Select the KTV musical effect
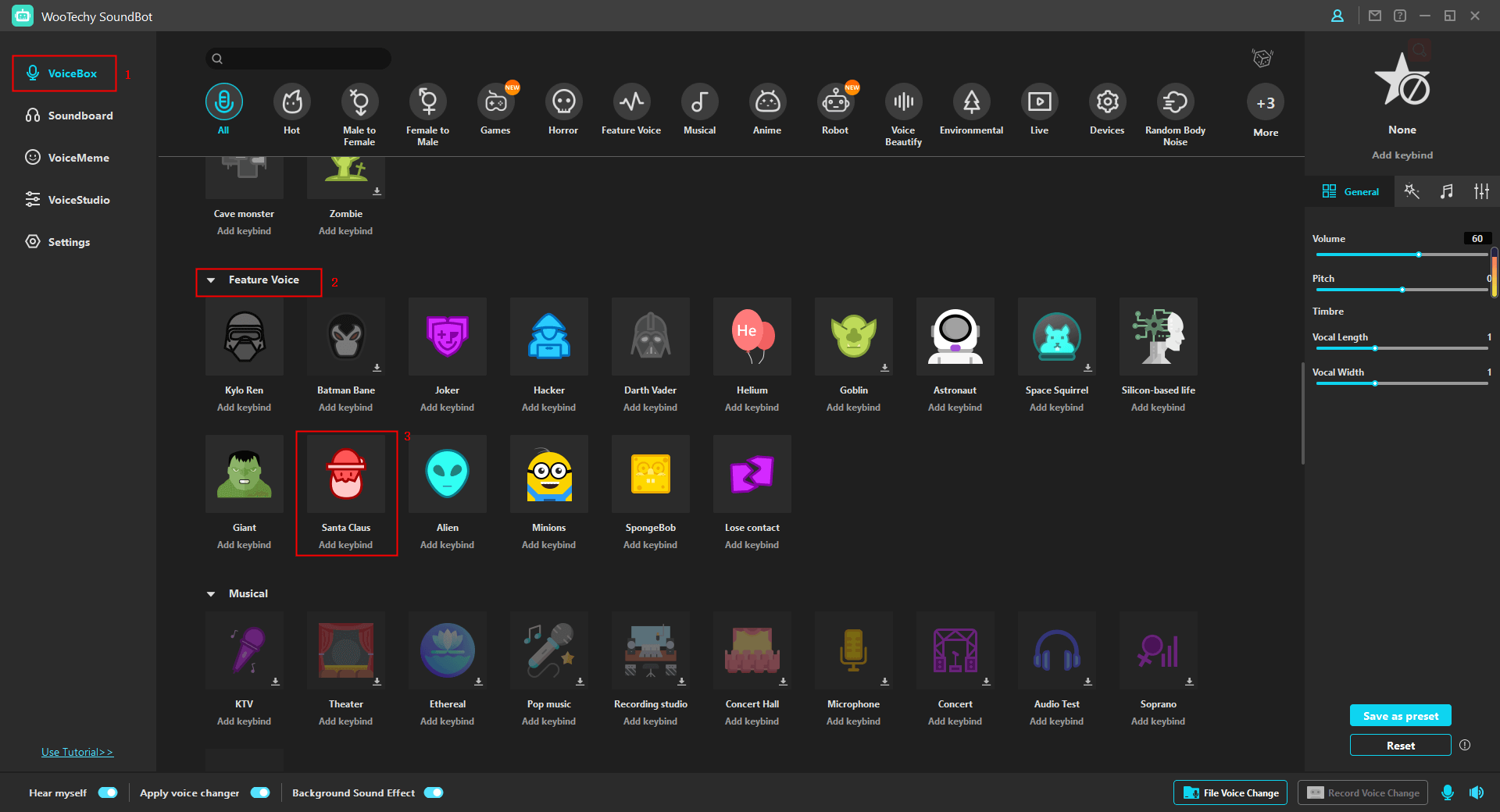The image size is (1500, 812). click(245, 650)
